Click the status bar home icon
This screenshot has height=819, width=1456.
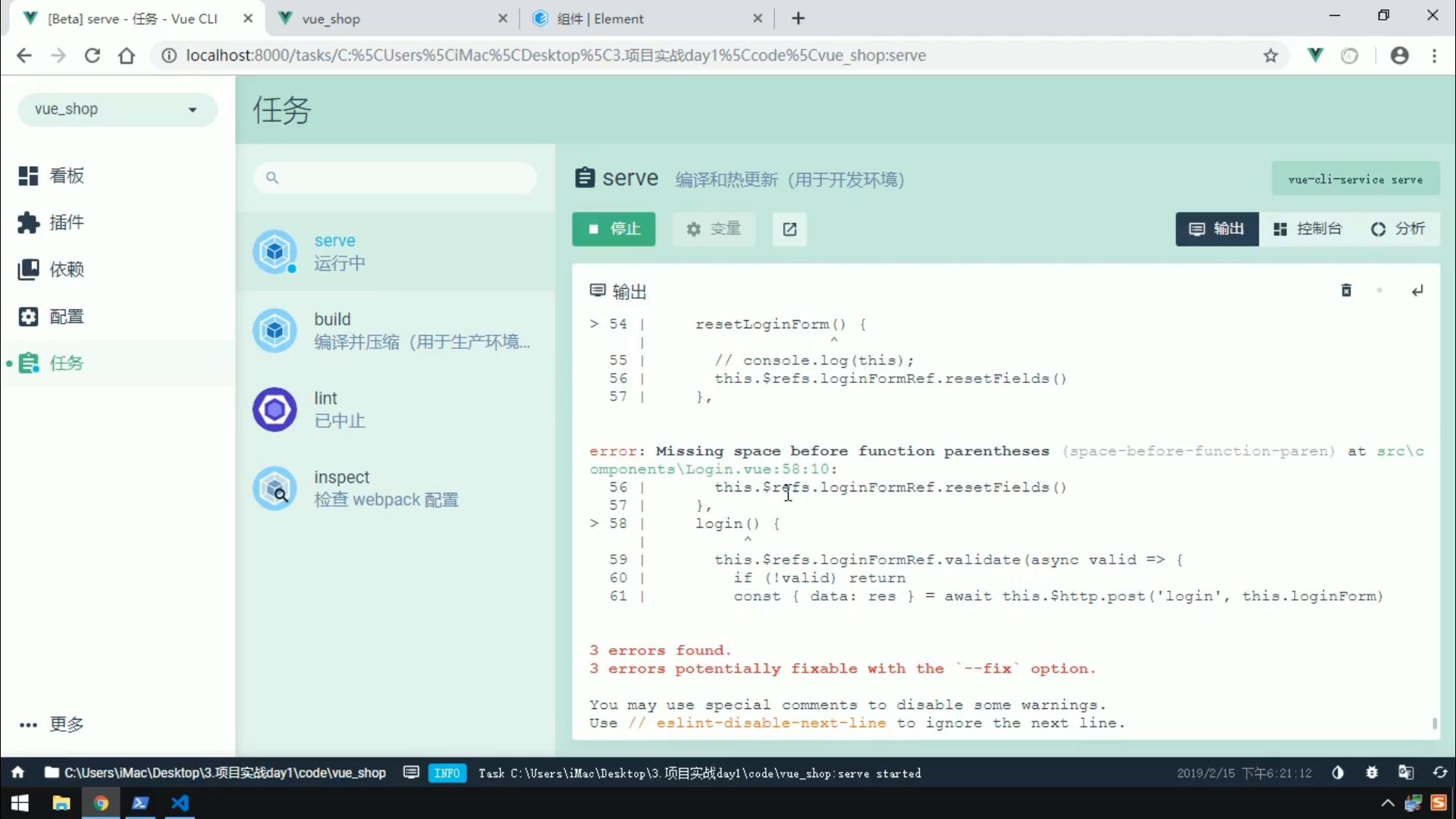(x=17, y=773)
